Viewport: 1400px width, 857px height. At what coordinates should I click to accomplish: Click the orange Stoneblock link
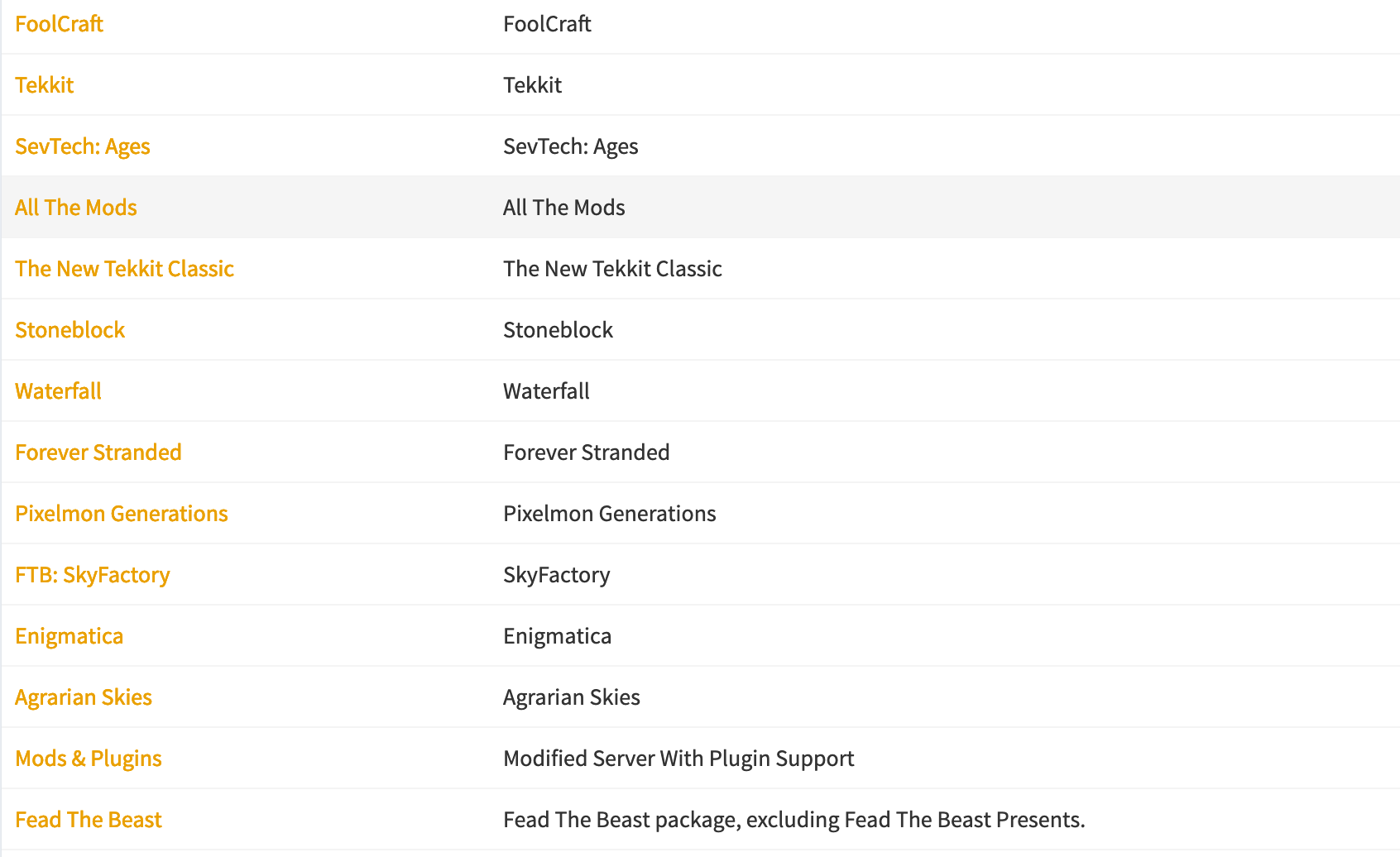[x=70, y=330]
